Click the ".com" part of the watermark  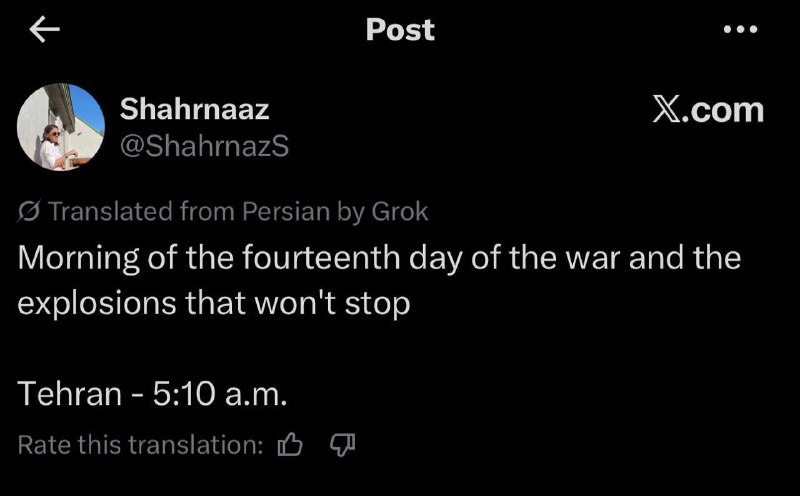(x=722, y=110)
